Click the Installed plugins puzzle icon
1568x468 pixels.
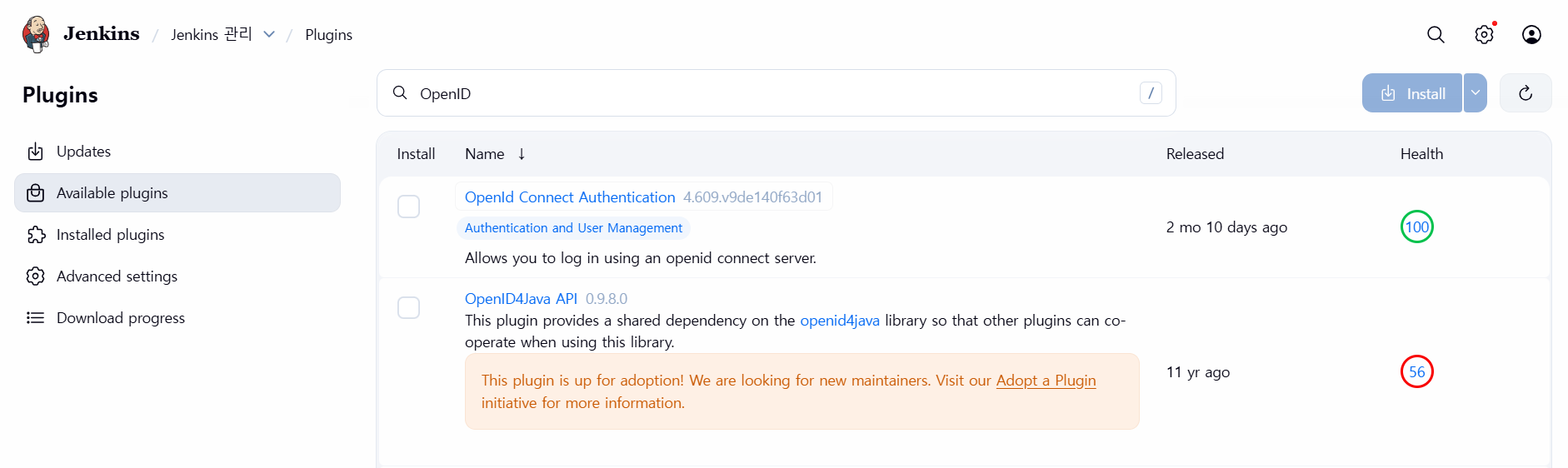[x=35, y=235]
